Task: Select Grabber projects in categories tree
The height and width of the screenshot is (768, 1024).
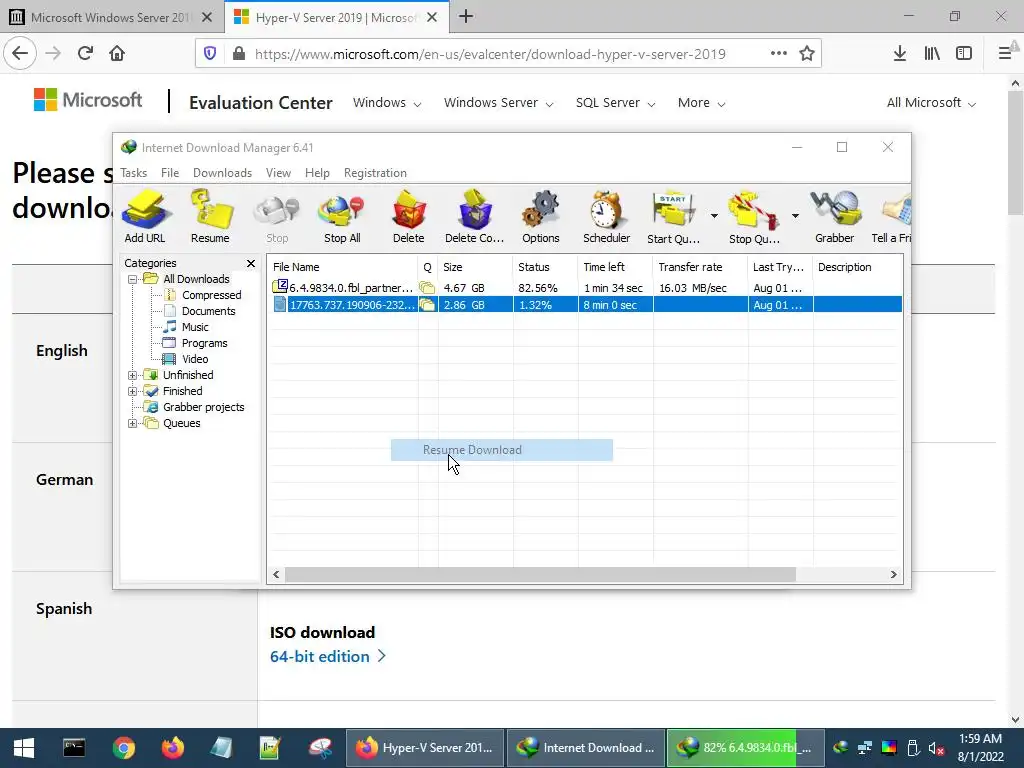Action: coord(203,408)
